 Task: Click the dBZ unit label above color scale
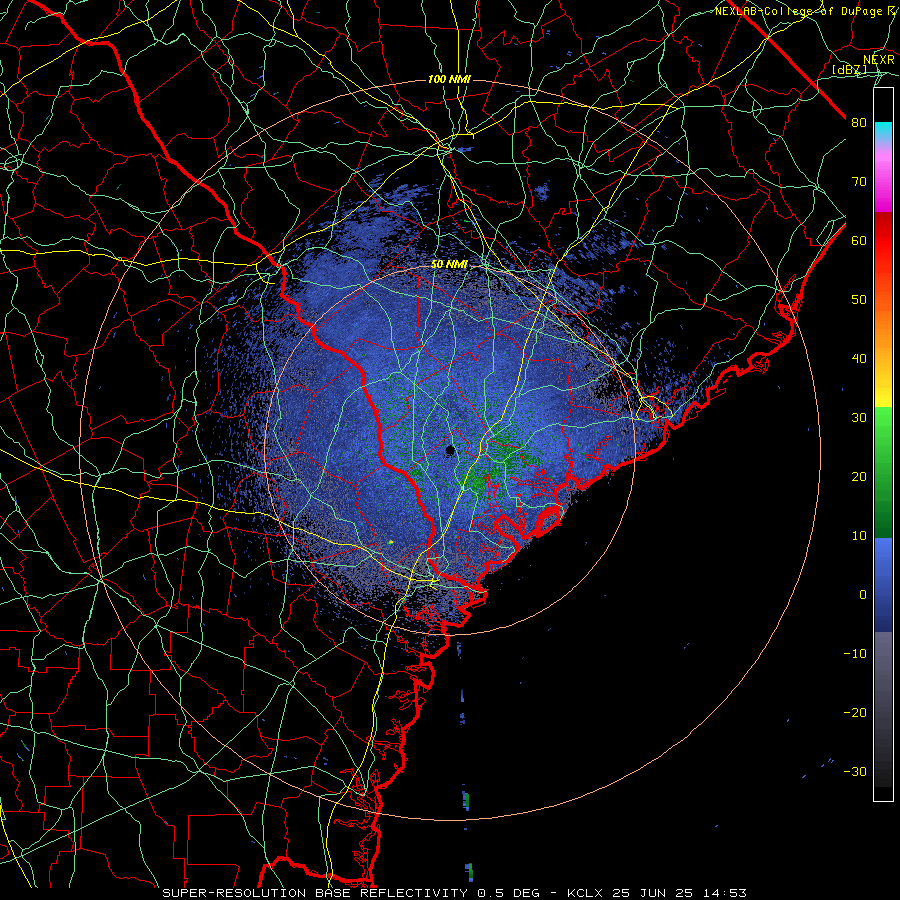click(849, 69)
